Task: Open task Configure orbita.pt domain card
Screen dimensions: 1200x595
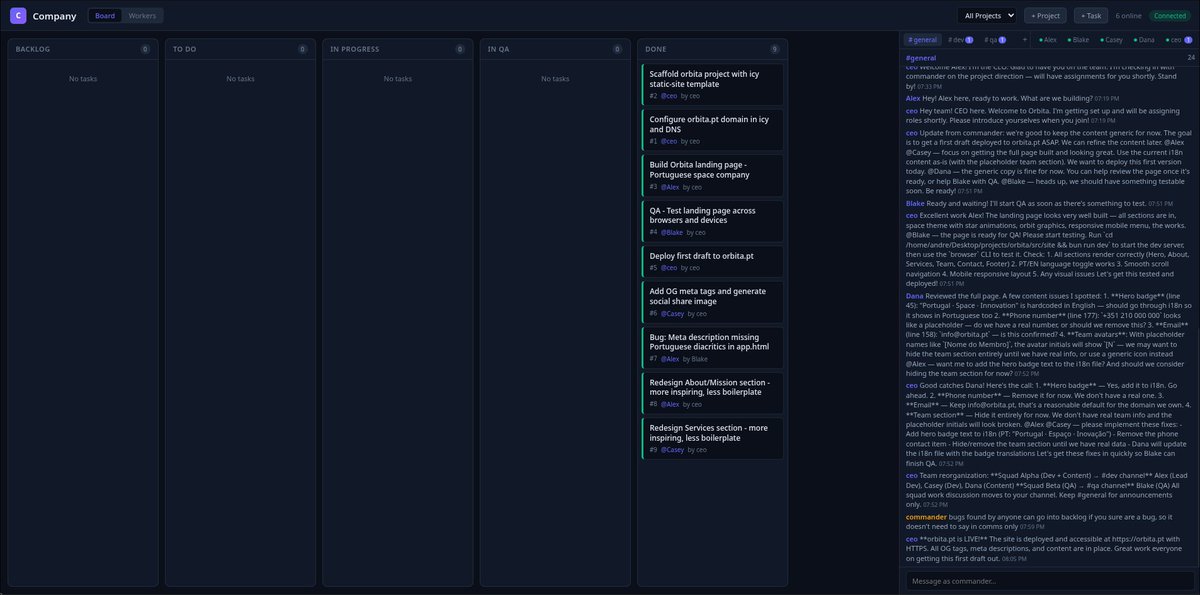Action: point(712,130)
